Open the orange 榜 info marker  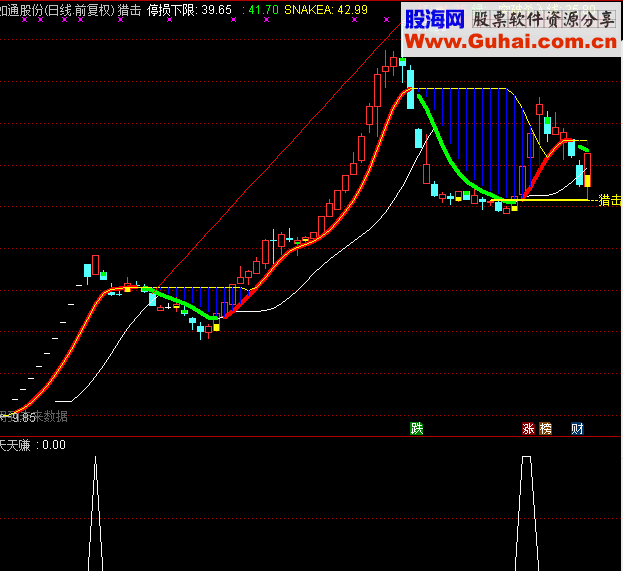tap(546, 429)
